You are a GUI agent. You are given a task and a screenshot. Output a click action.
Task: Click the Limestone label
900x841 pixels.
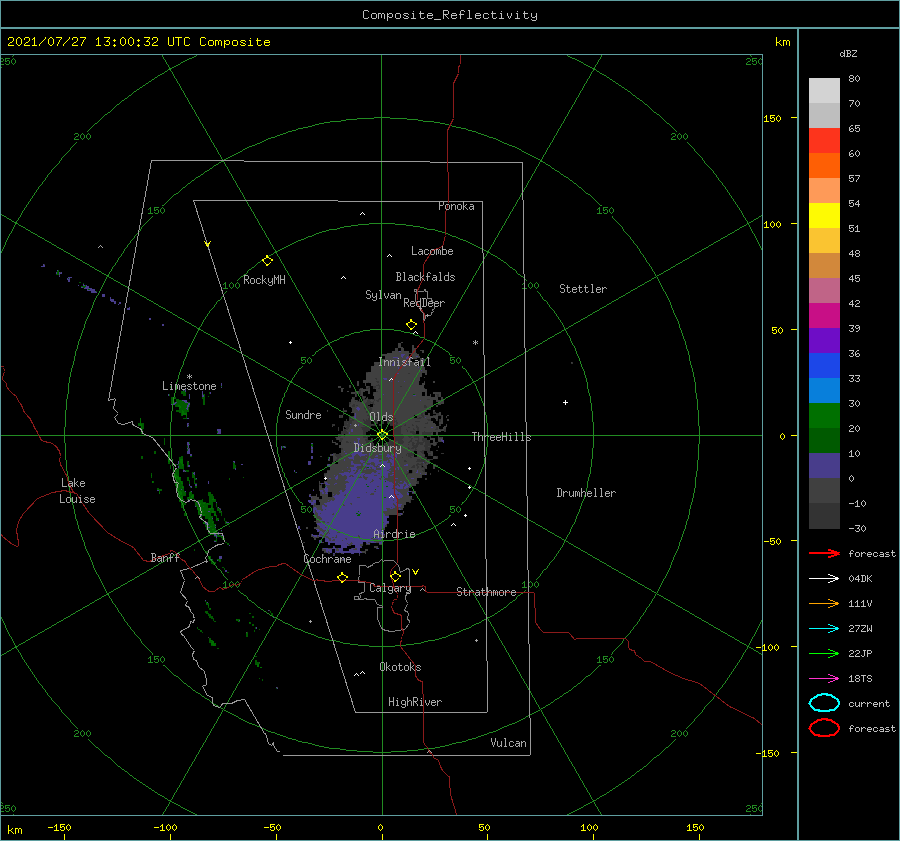[189, 386]
